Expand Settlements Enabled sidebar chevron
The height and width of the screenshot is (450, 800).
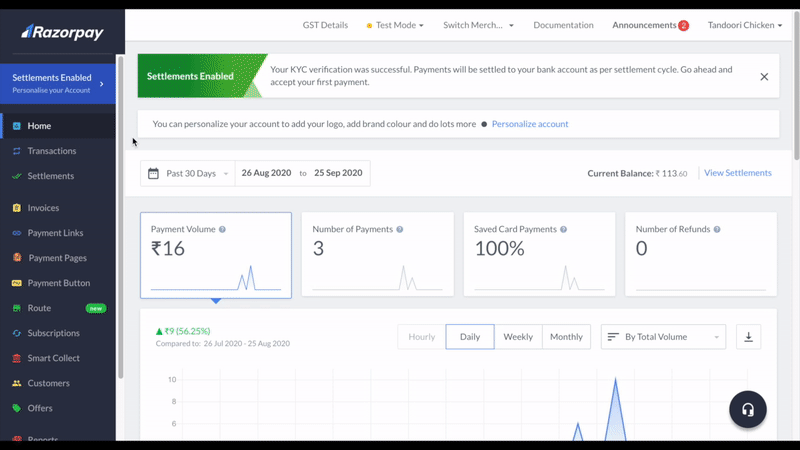(102, 84)
